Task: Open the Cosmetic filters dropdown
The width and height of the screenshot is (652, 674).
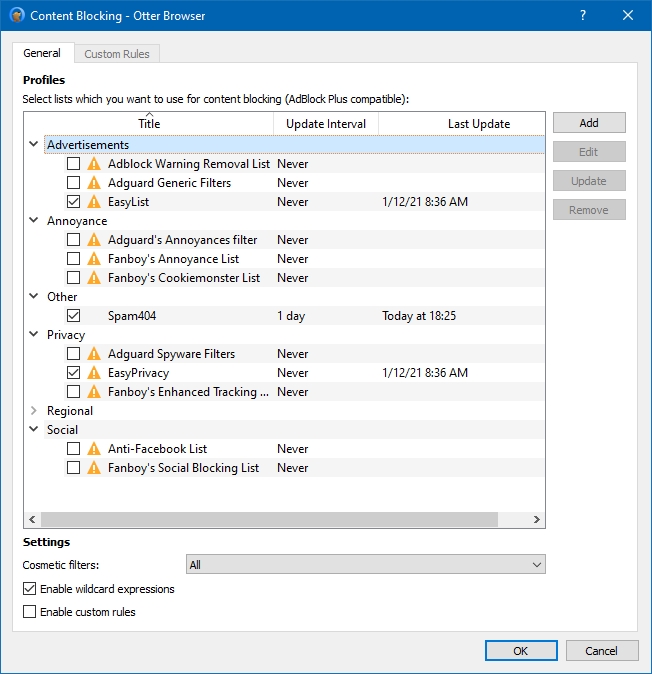Action: 366,564
